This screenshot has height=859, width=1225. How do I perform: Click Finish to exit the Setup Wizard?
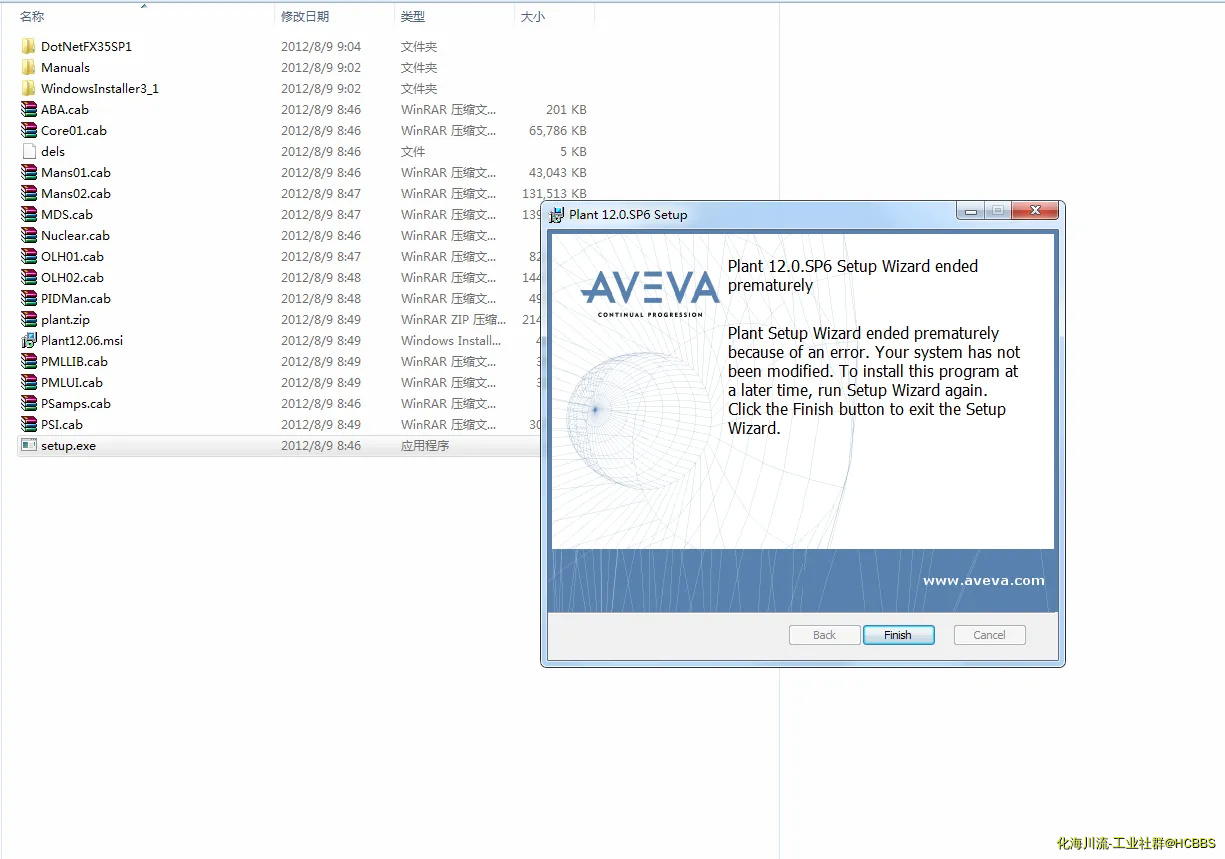tap(898, 635)
